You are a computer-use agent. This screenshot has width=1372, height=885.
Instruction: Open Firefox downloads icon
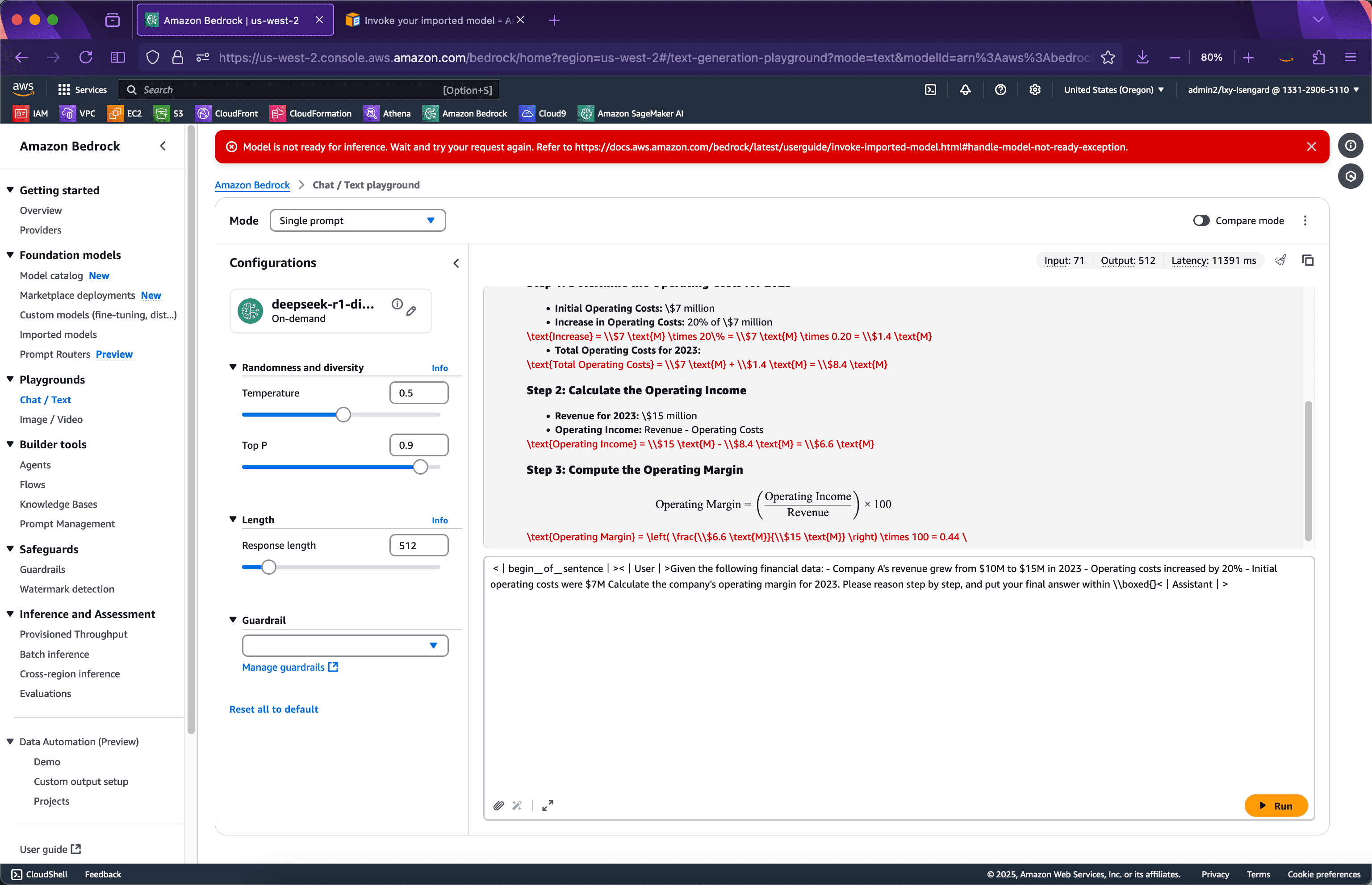coord(1142,58)
